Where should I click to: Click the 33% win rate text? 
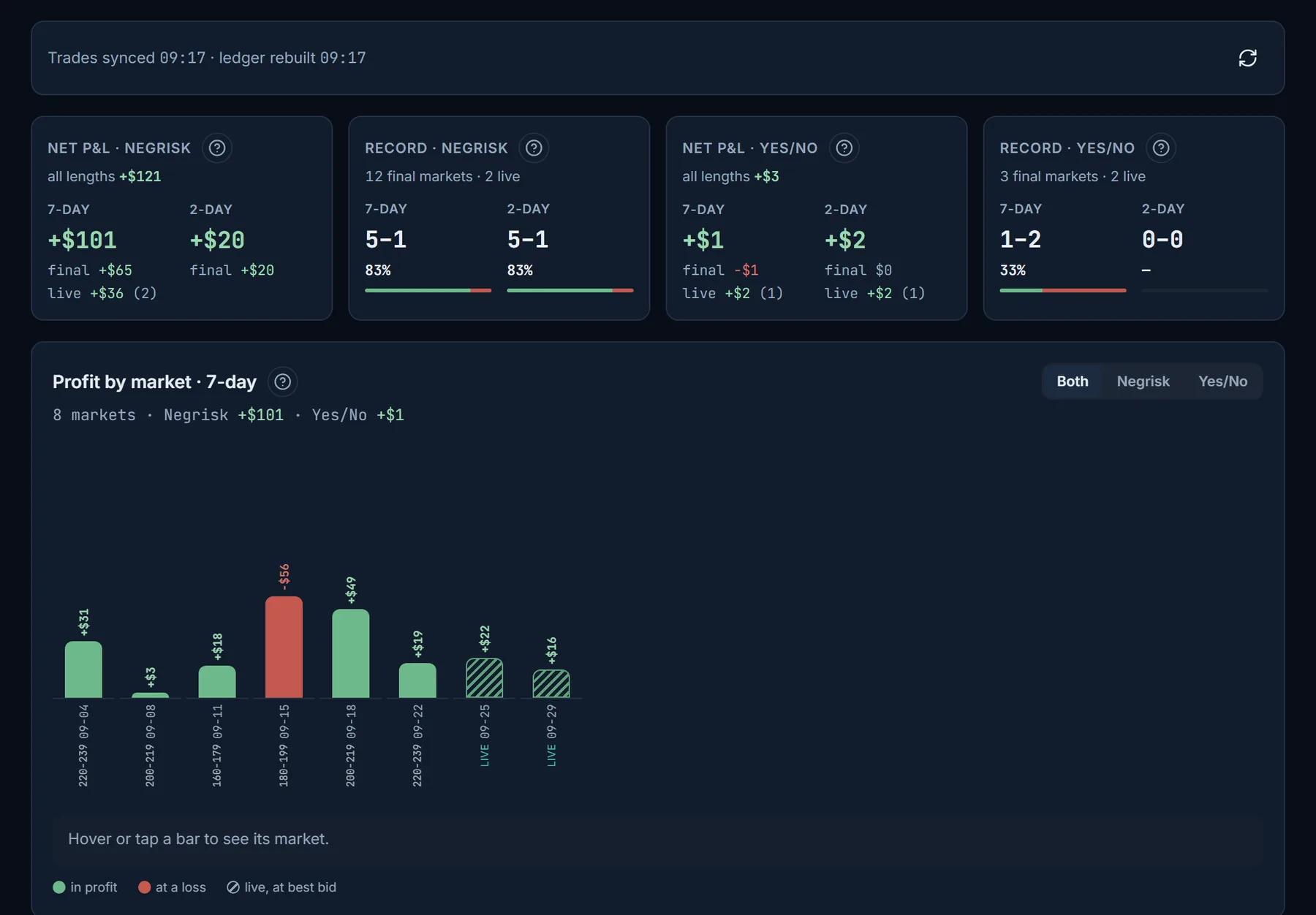1013,270
